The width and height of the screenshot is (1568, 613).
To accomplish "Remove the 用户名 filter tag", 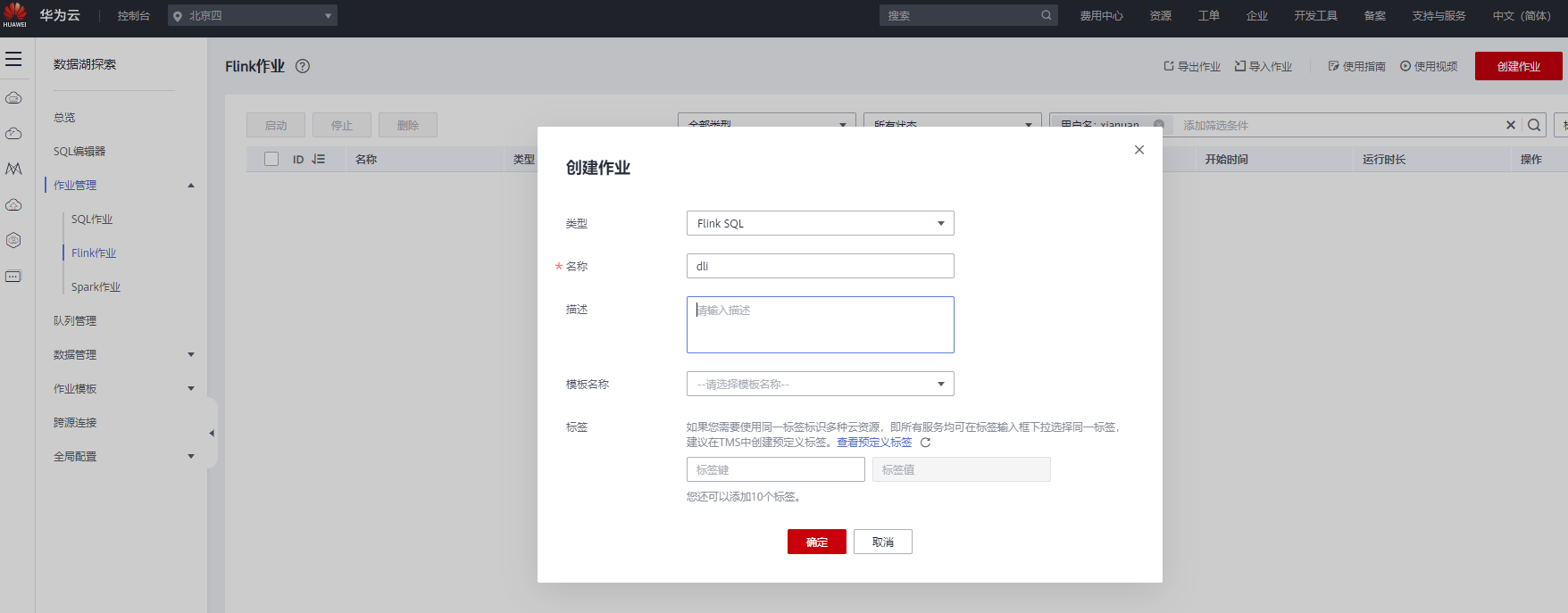I will (x=1158, y=124).
